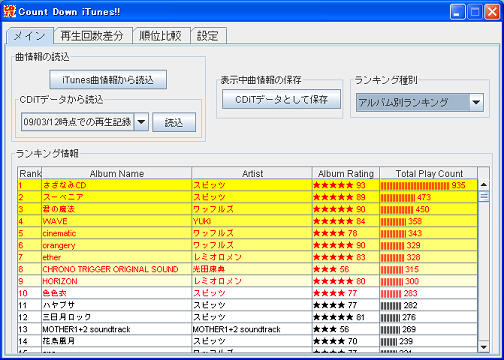The width and height of the screenshot is (504, 360).
Task: Select the orangery album cell
Action: coord(117,245)
